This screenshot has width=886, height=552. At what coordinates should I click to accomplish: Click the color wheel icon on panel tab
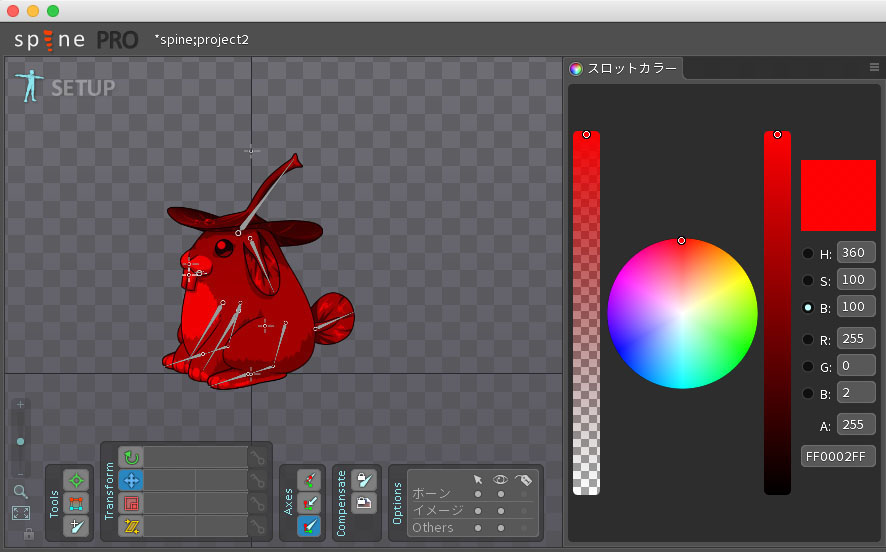point(576,69)
